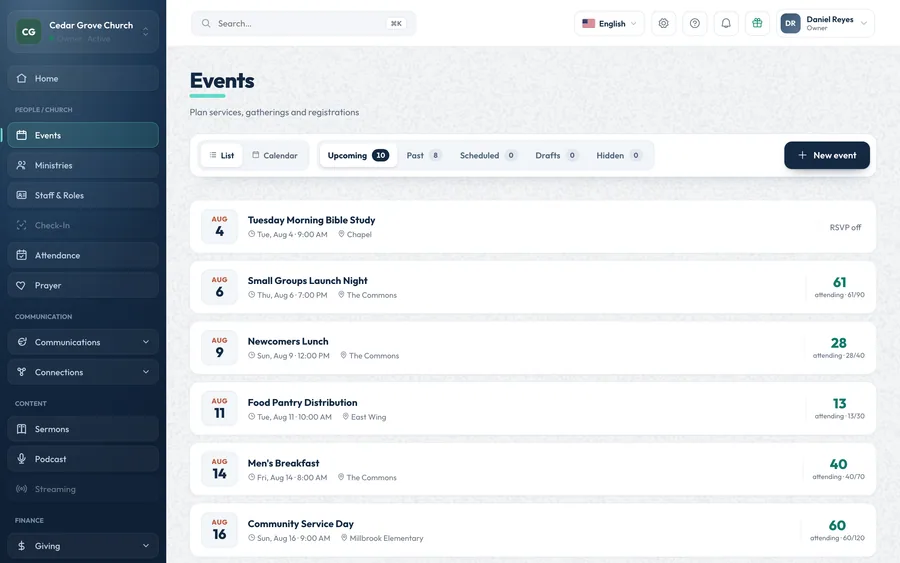Image resolution: width=900 pixels, height=563 pixels.
Task: Click the Chapel location text
Action: pos(359,234)
